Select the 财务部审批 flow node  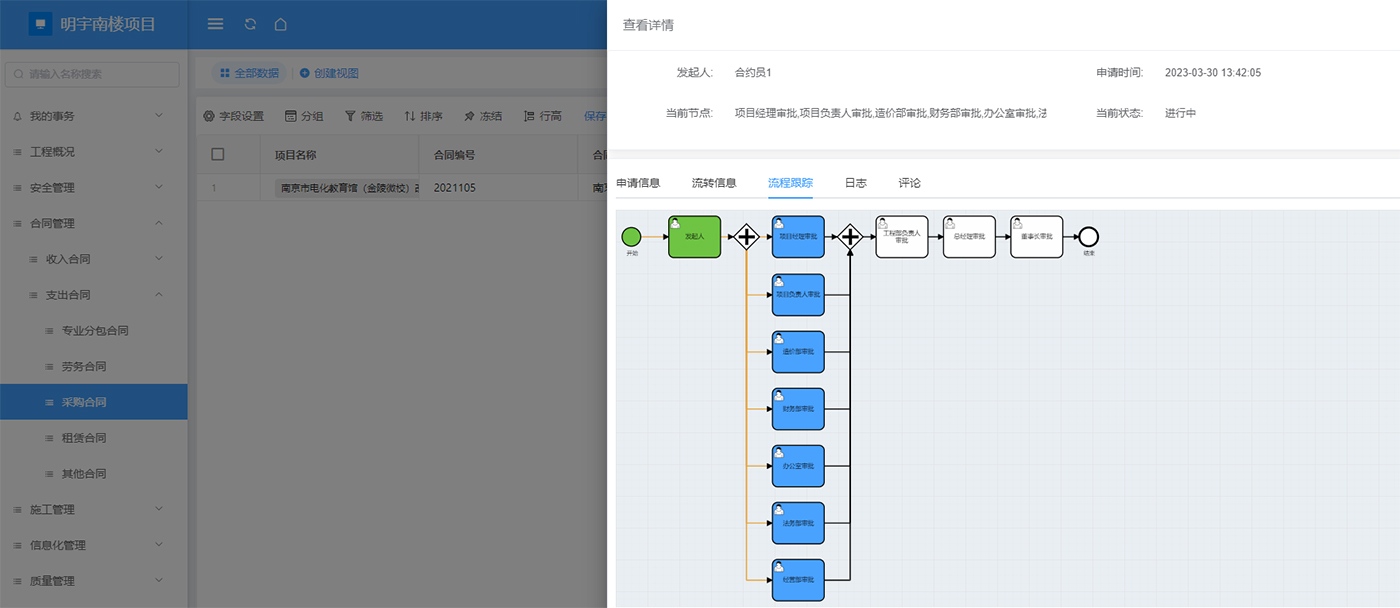[798, 409]
